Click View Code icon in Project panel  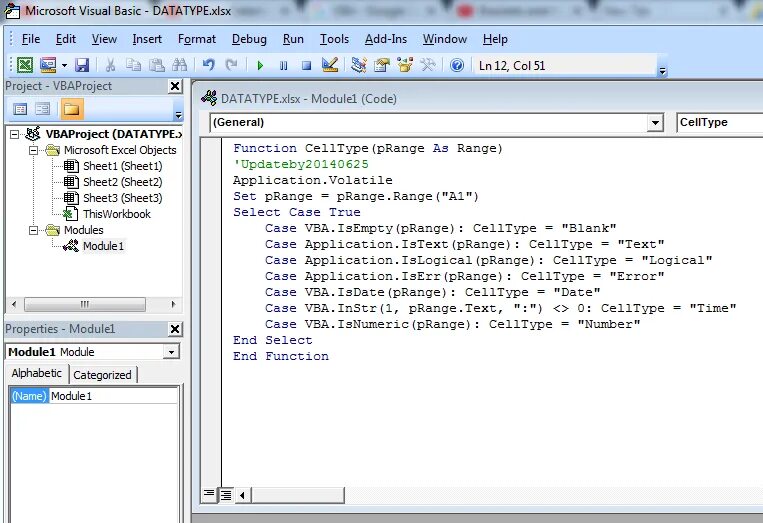point(20,109)
